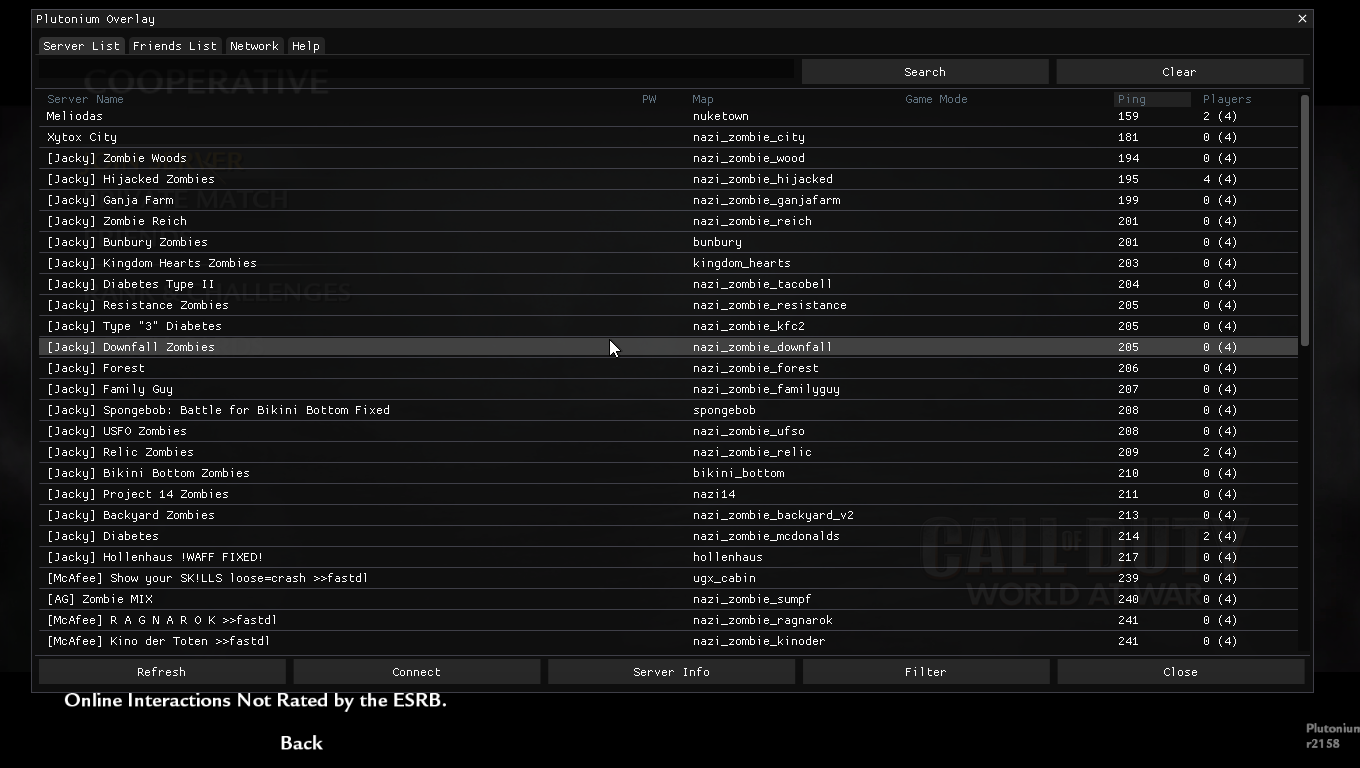This screenshot has height=768, width=1360.
Task: Sort by Map column header
Action: (703, 99)
